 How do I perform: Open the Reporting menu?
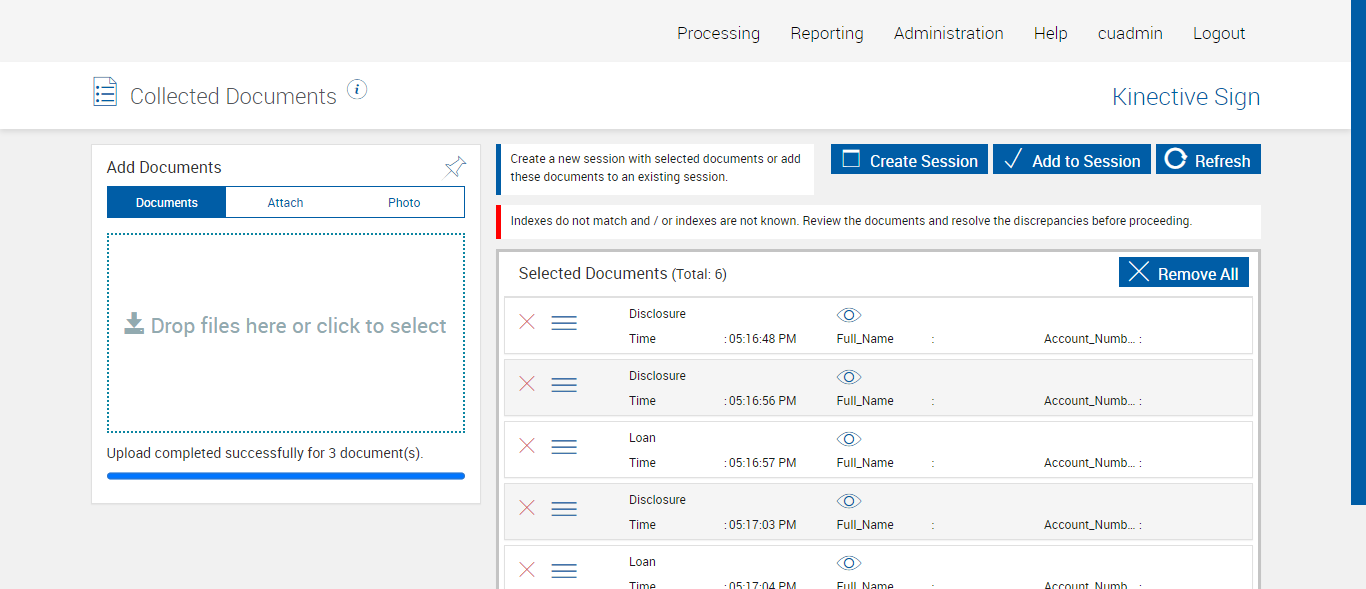pyautogui.click(x=826, y=33)
